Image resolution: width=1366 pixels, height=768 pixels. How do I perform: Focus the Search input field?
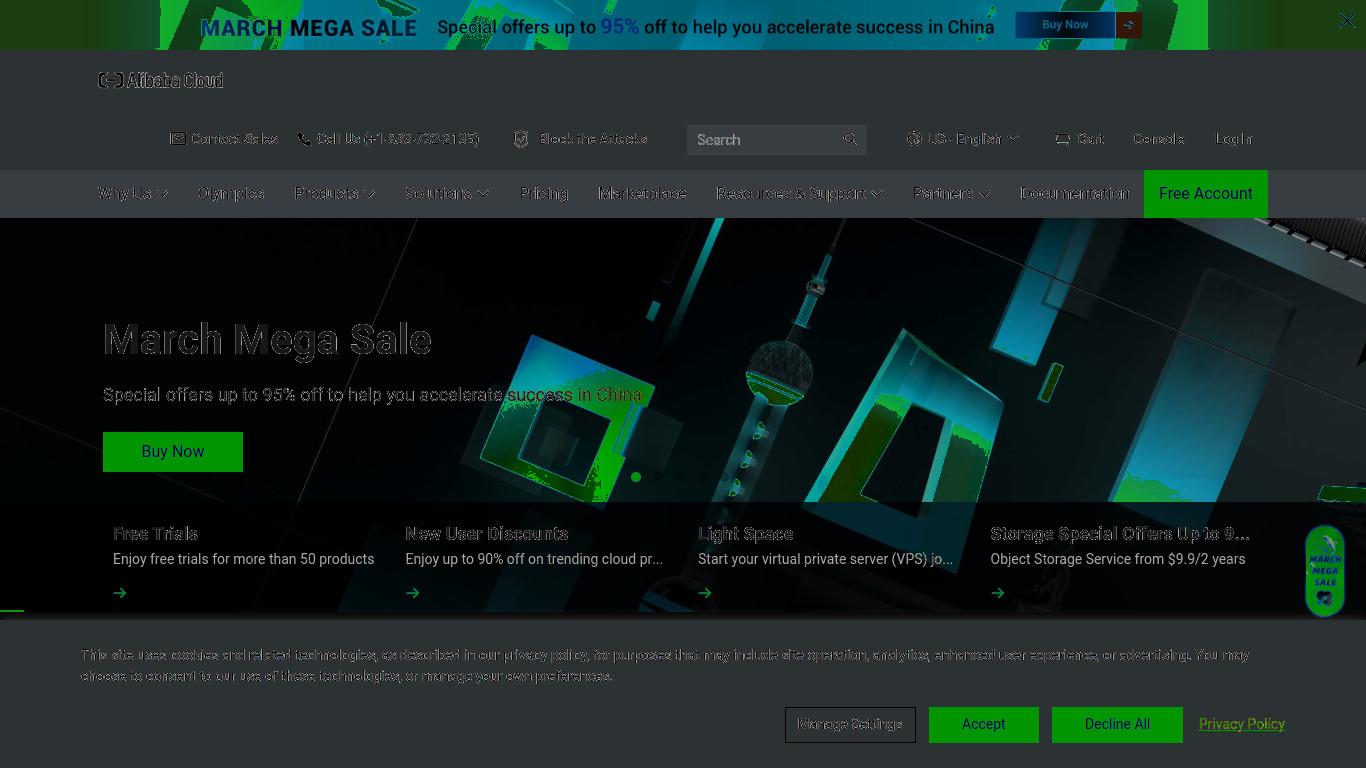pos(763,140)
